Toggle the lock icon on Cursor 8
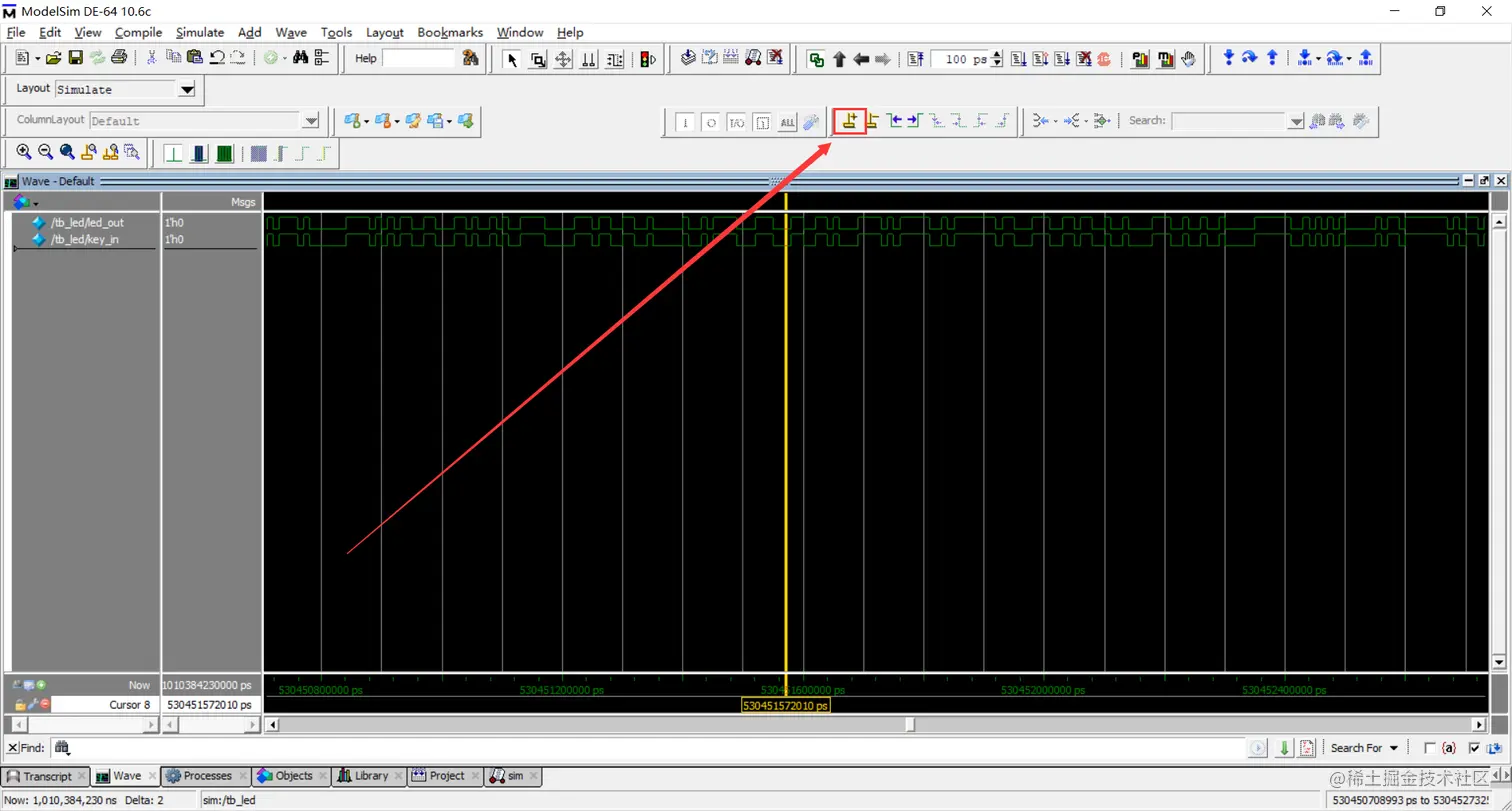 (x=20, y=704)
